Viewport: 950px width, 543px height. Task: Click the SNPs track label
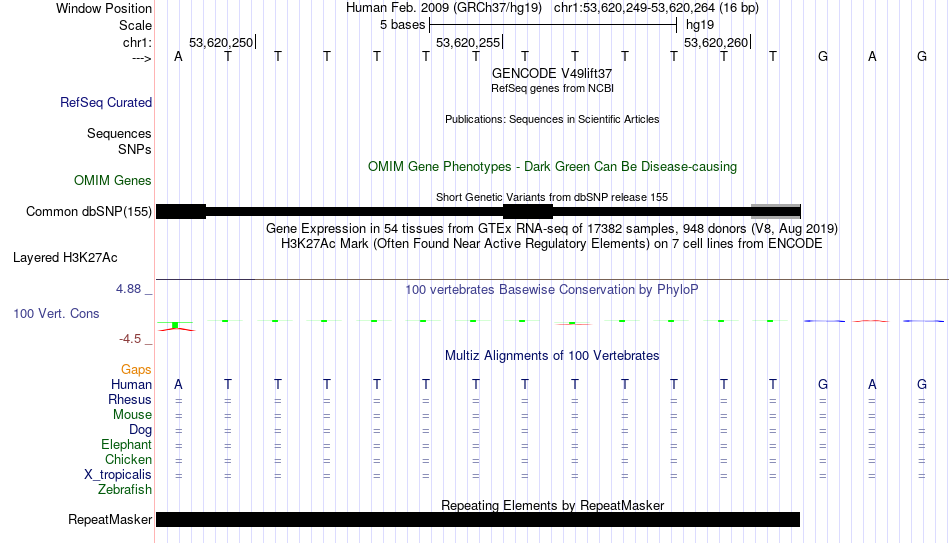(135, 149)
